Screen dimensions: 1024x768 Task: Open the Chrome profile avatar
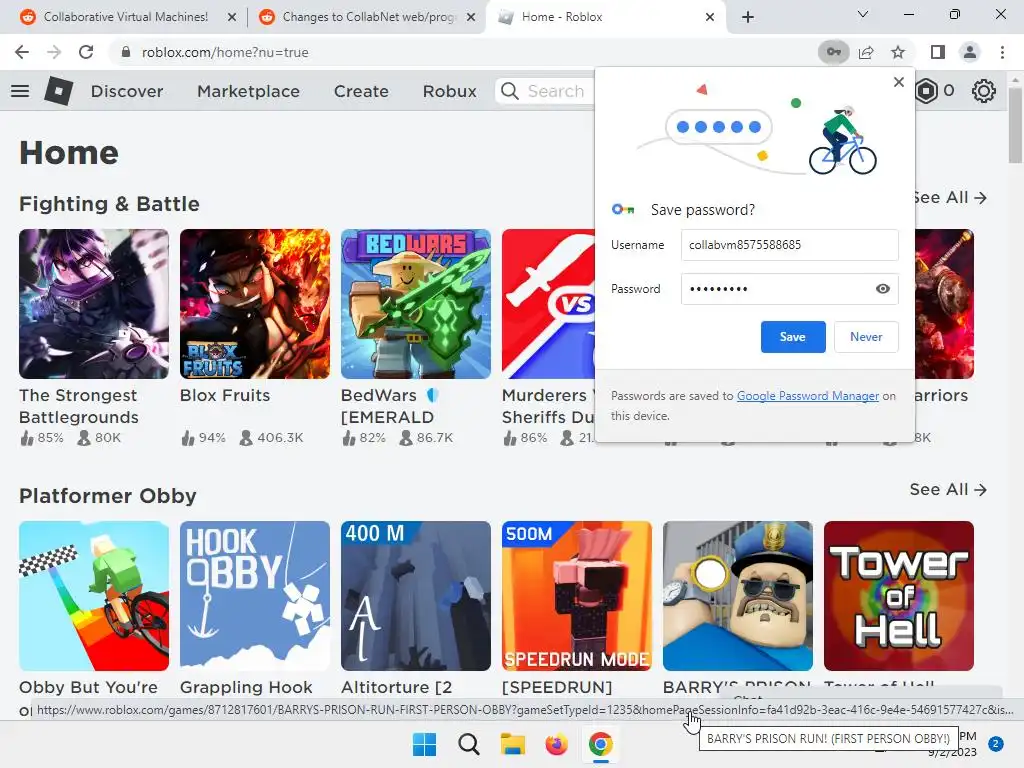(970, 52)
